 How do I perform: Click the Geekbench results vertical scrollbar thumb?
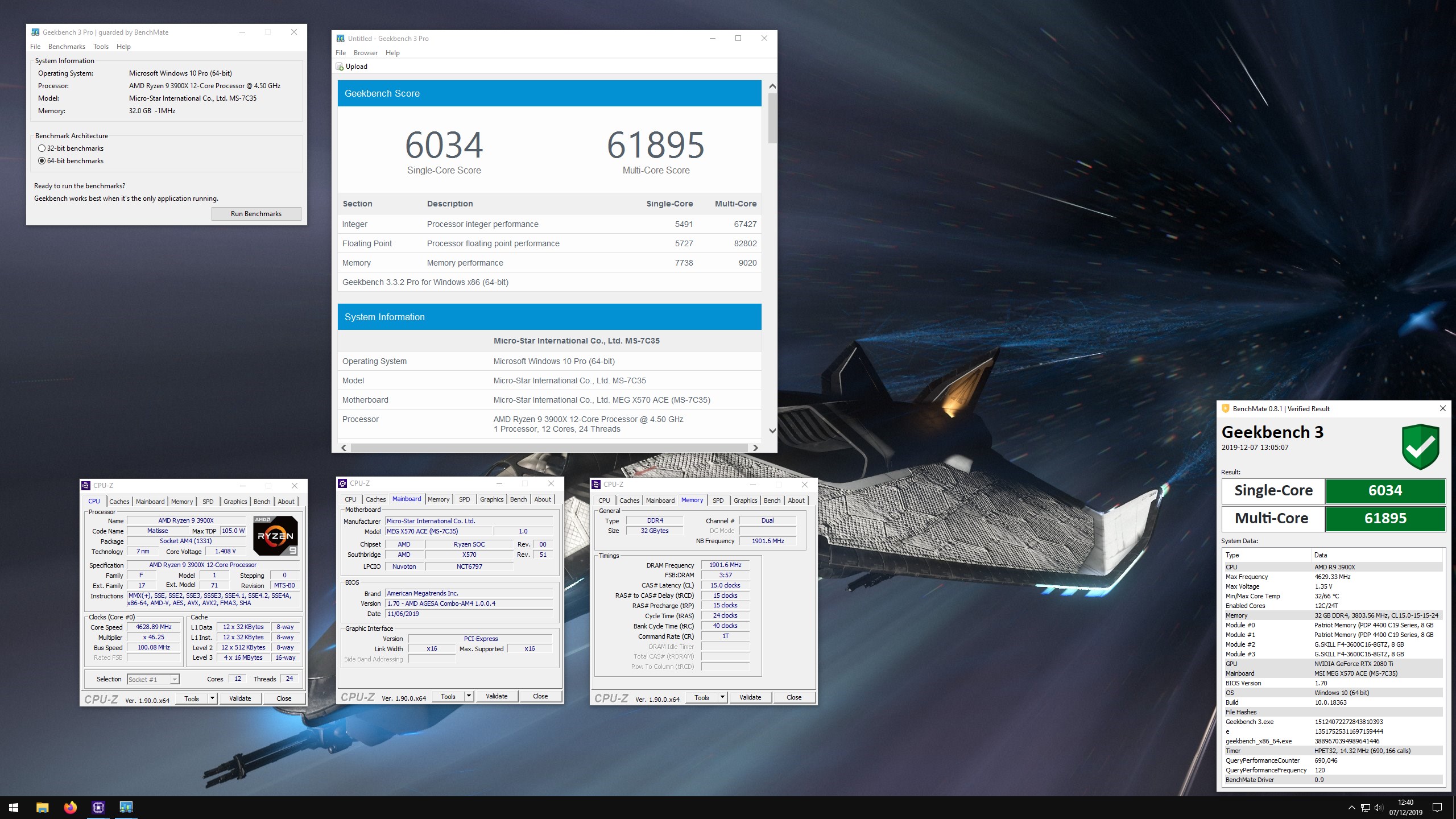[x=772, y=118]
